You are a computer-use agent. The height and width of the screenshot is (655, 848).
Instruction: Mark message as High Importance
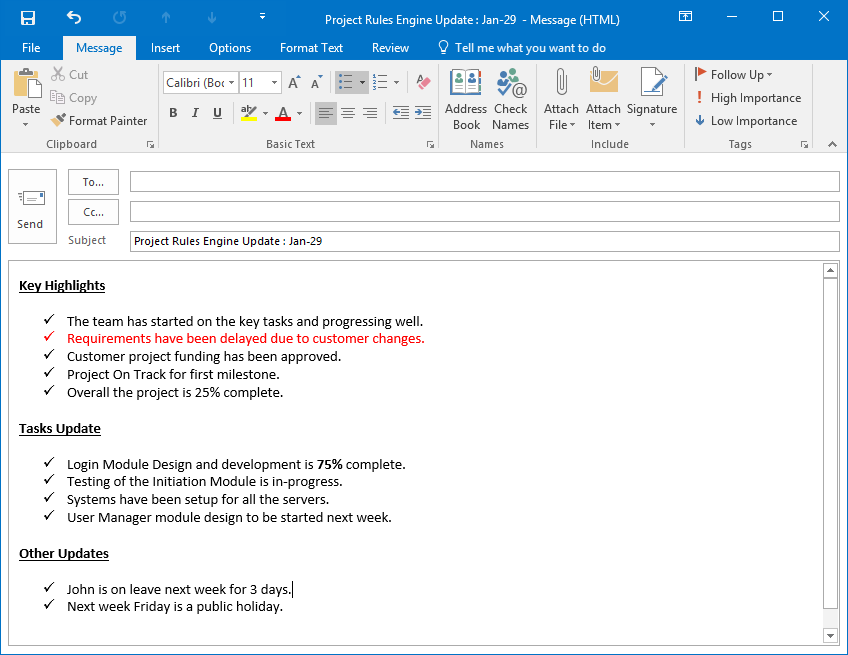point(748,98)
